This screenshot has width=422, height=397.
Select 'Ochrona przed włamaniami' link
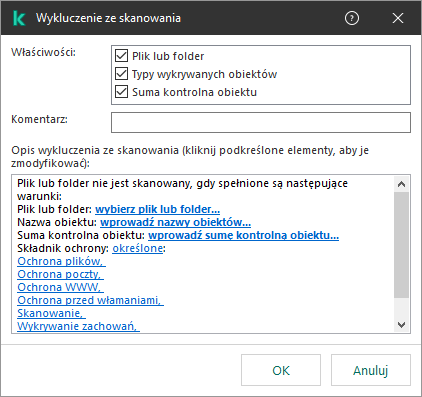[90, 300]
